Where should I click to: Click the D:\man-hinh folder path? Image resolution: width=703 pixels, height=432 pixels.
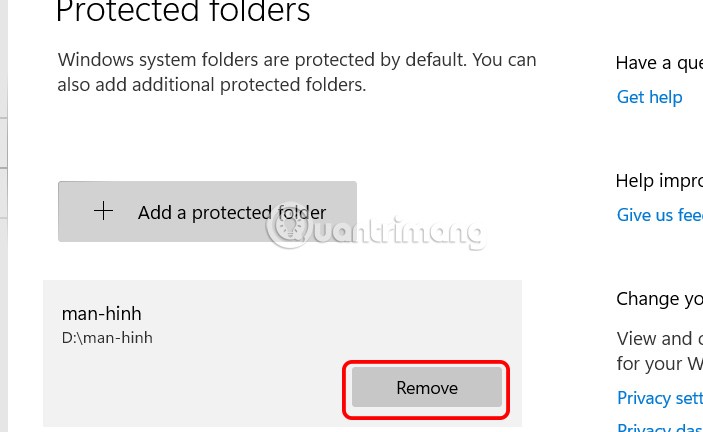click(107, 338)
